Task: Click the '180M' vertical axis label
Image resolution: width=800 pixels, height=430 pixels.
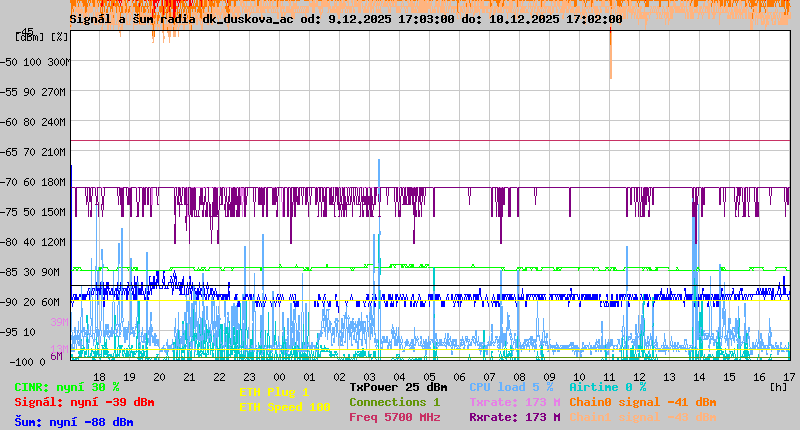Action: 55,182
